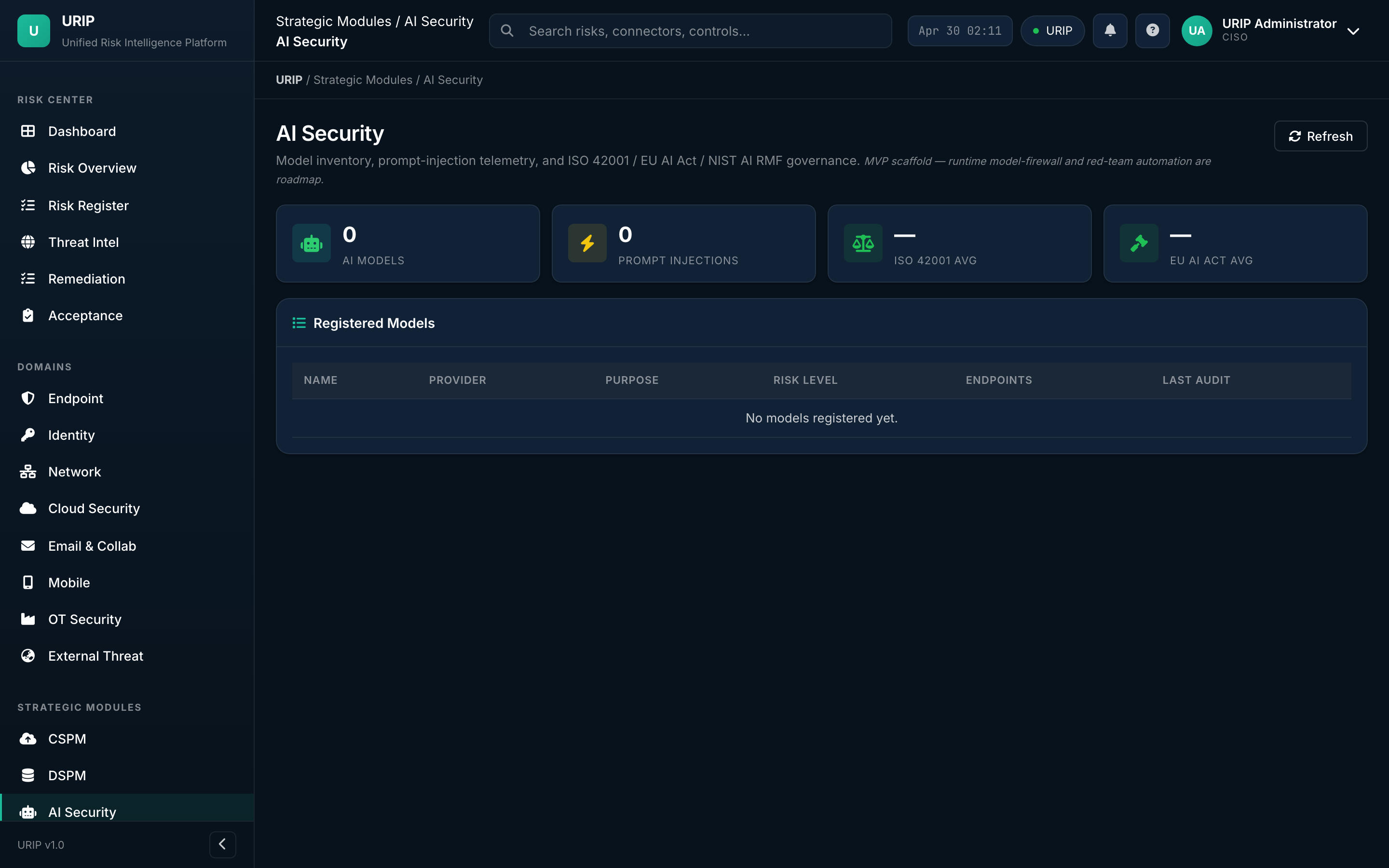Open OT Security from the sidebar
1389x868 pixels.
click(x=127, y=619)
